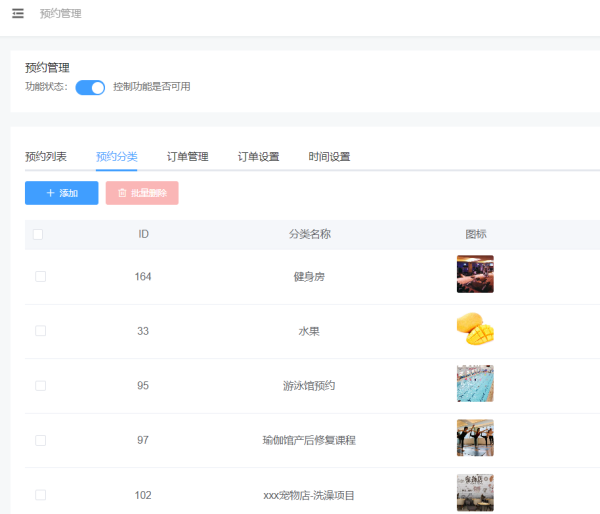Image resolution: width=600 pixels, height=514 pixels.
Task: Select the checkbox for 水果 row
Action: [x=40, y=330]
